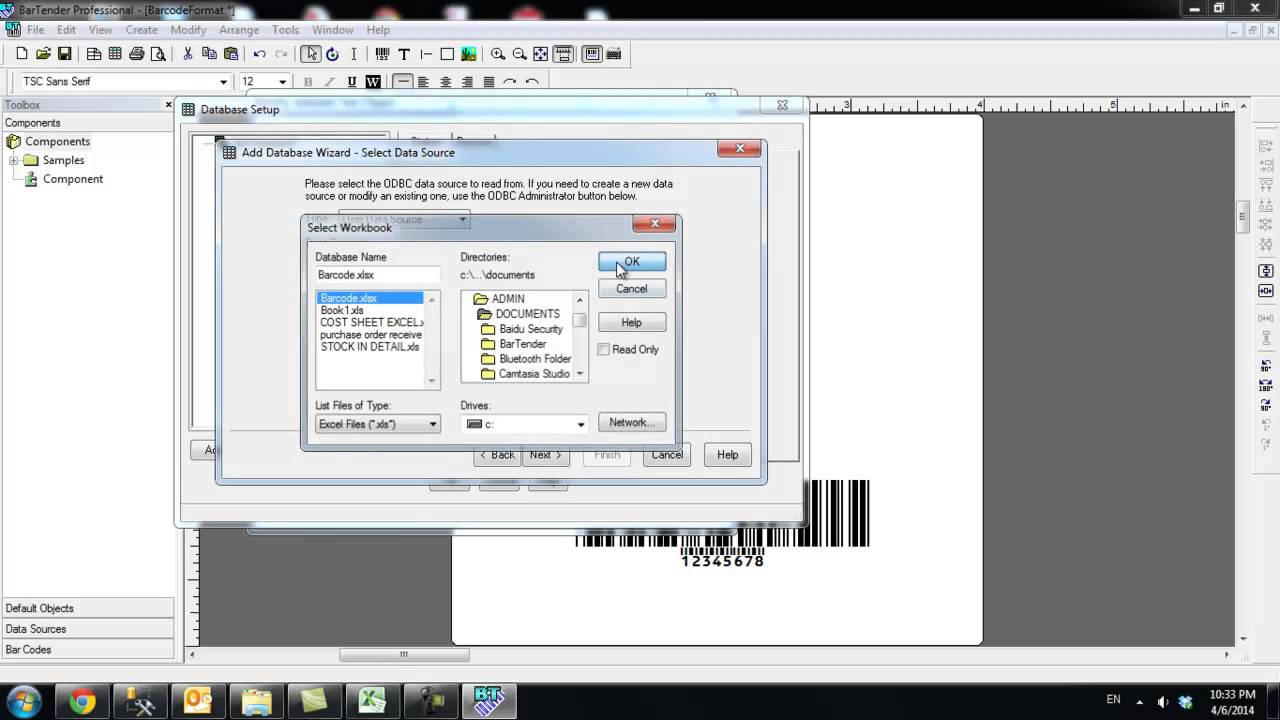This screenshot has width=1280, height=720.
Task: Select the text T creation tool
Action: (x=404, y=54)
